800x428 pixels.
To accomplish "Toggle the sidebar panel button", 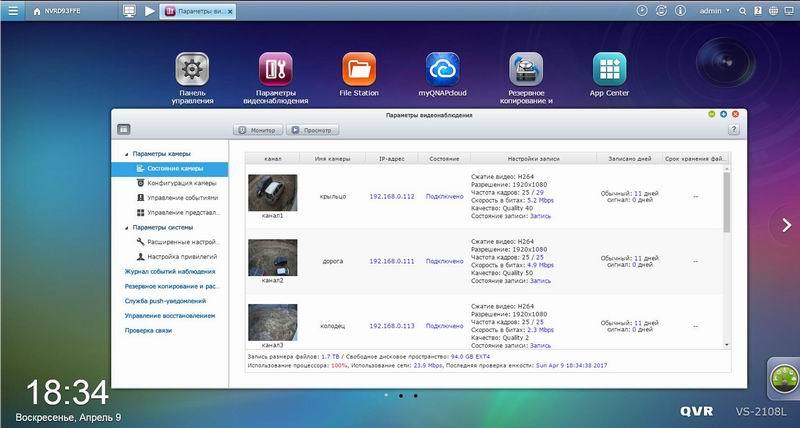I will pos(124,129).
